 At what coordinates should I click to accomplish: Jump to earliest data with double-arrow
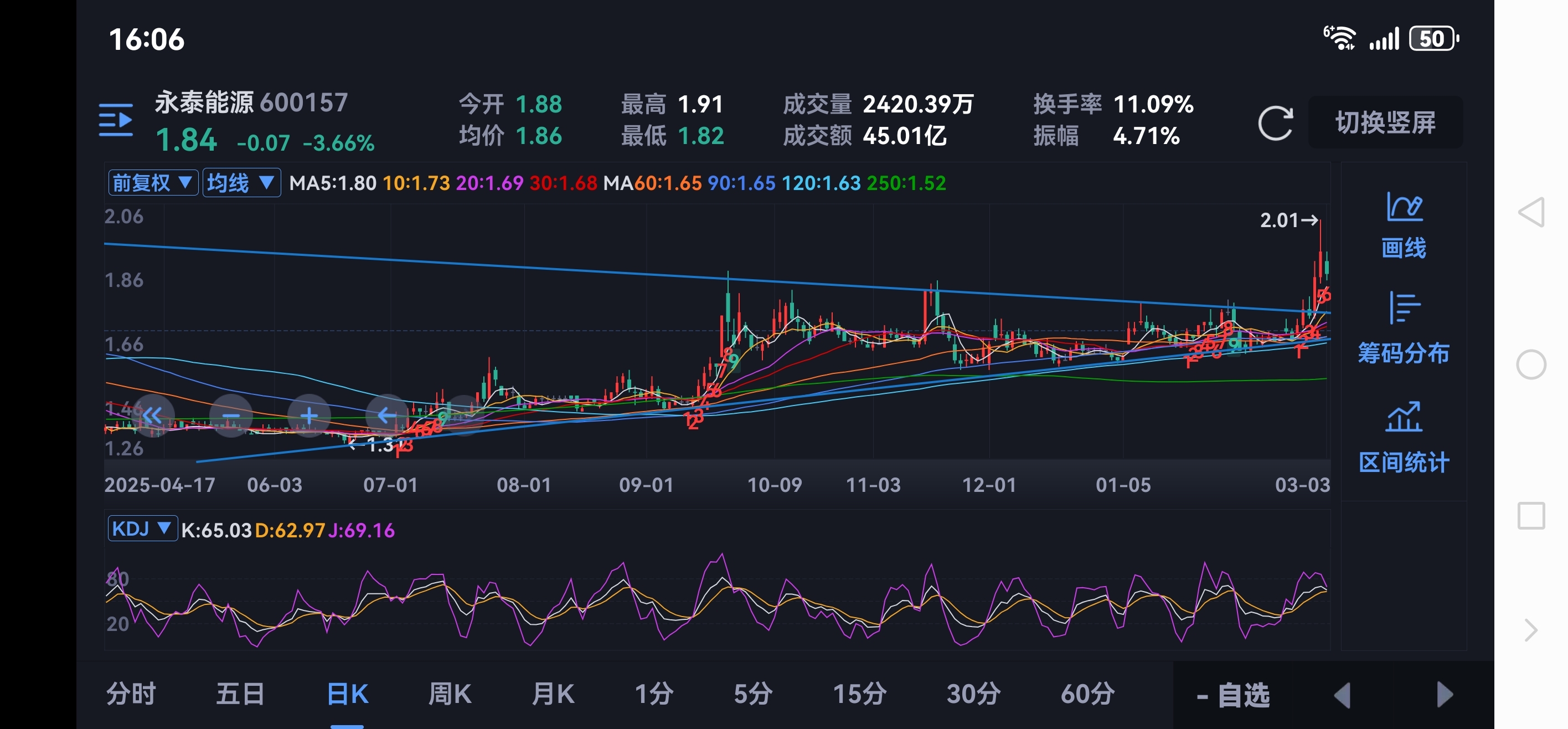(152, 416)
